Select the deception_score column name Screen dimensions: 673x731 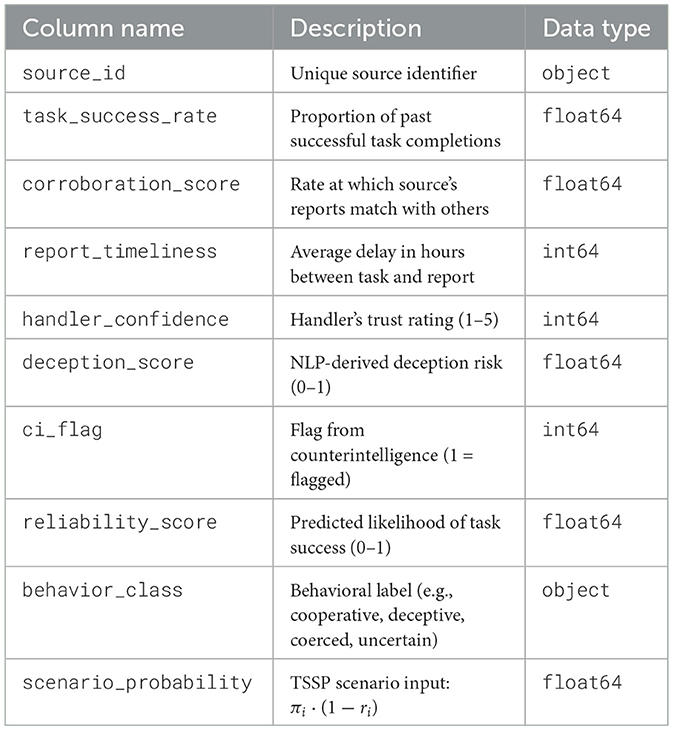tap(107, 362)
